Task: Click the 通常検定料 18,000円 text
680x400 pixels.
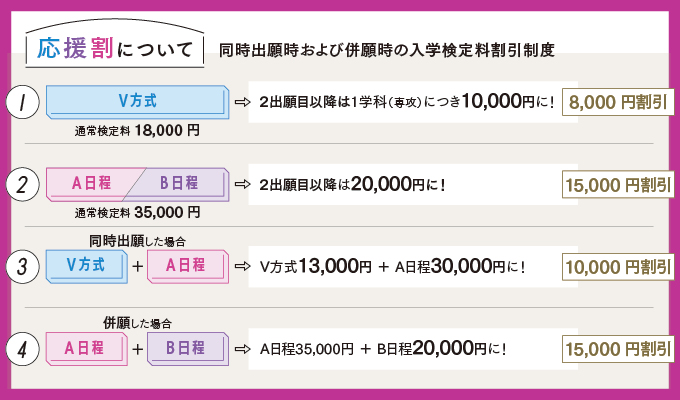Action: [x=137, y=130]
